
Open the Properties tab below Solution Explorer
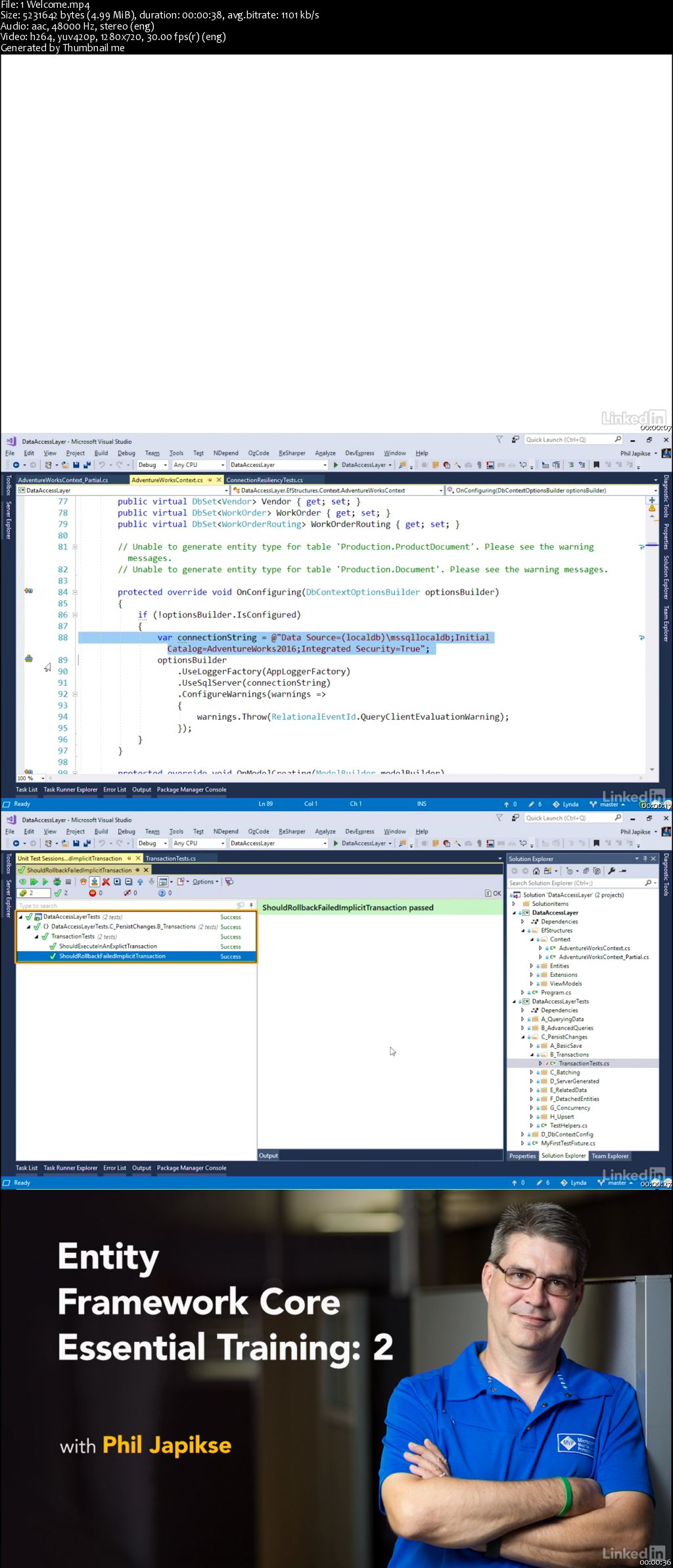point(522,1156)
